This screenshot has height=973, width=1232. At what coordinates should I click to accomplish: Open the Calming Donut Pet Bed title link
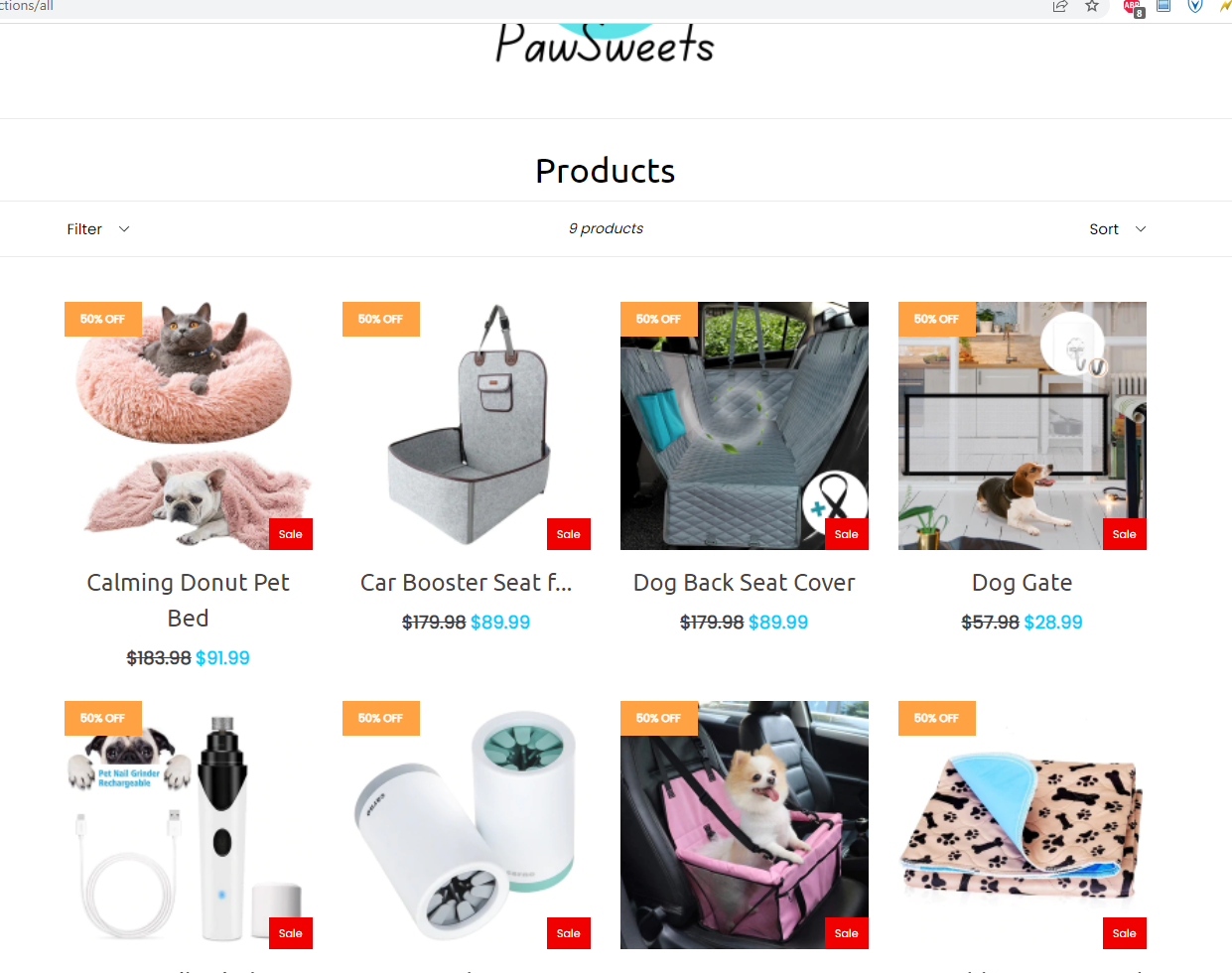point(188,600)
